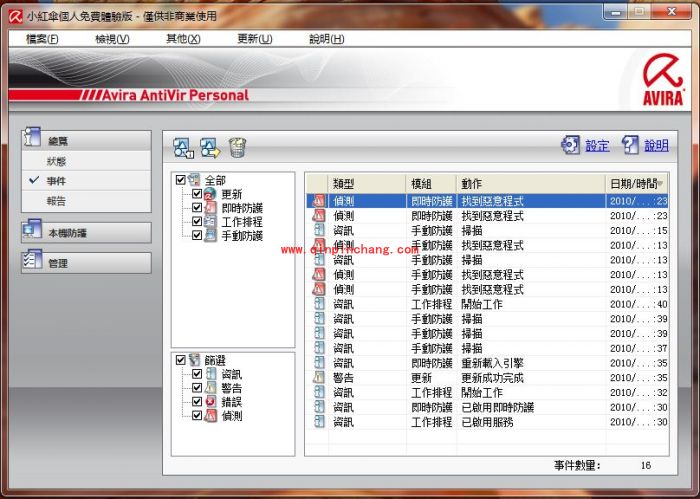This screenshot has height=499, width=700.
Task: Toggle the 即時防護 module checkbox
Action: coord(197,208)
